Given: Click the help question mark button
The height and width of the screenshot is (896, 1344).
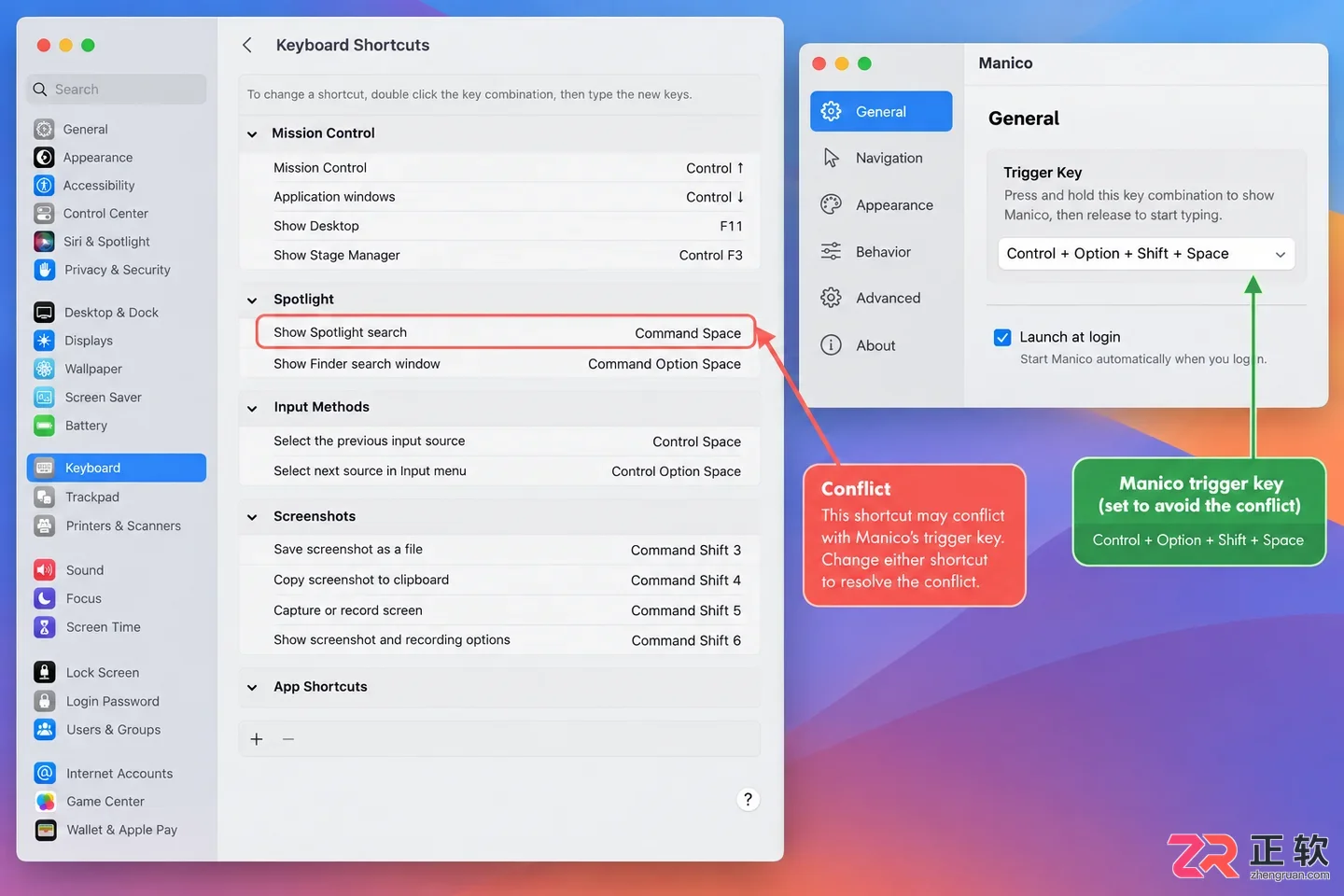Looking at the screenshot, I should [x=748, y=799].
